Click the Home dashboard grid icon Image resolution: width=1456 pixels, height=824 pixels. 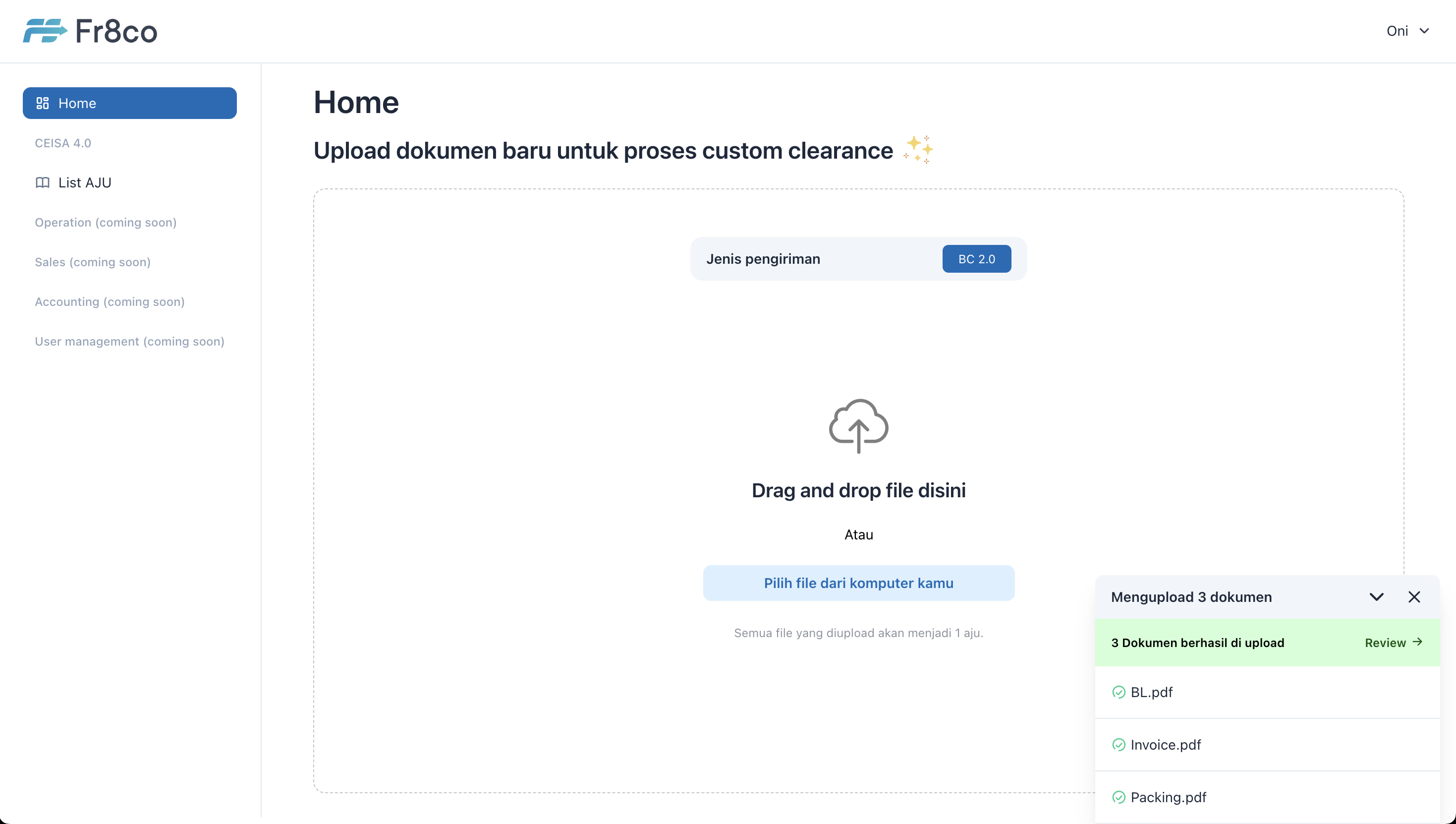pyautogui.click(x=43, y=103)
